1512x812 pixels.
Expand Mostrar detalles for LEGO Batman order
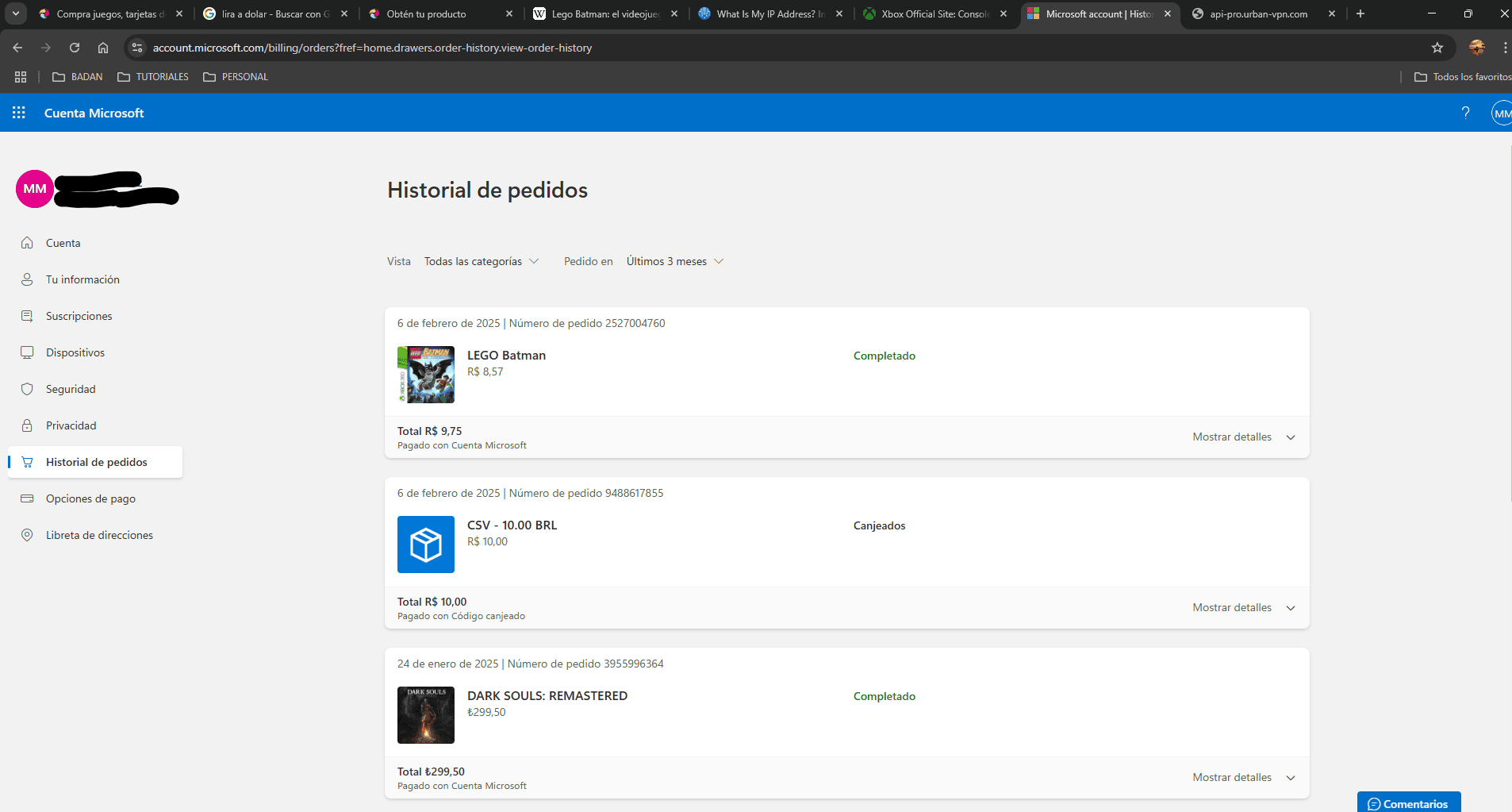click(1243, 437)
